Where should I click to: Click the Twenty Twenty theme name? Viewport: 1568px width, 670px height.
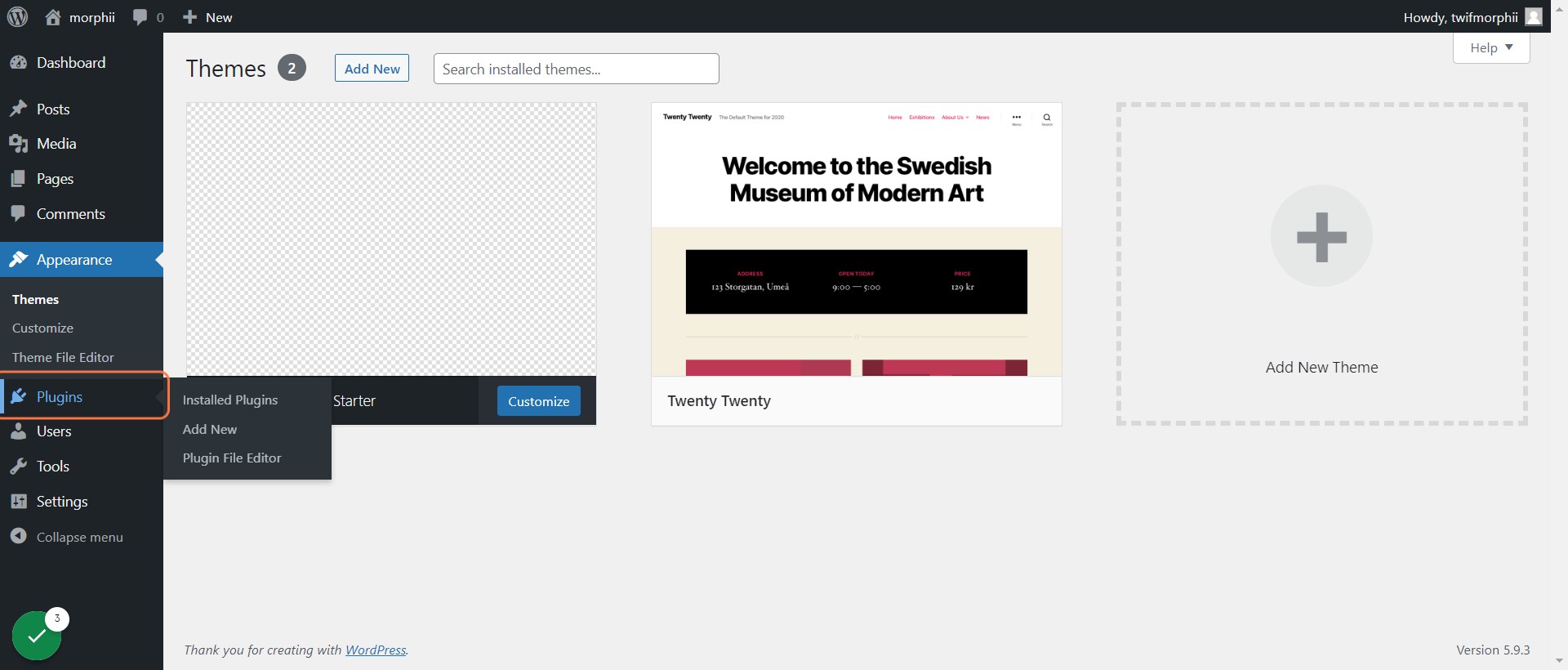pos(719,401)
